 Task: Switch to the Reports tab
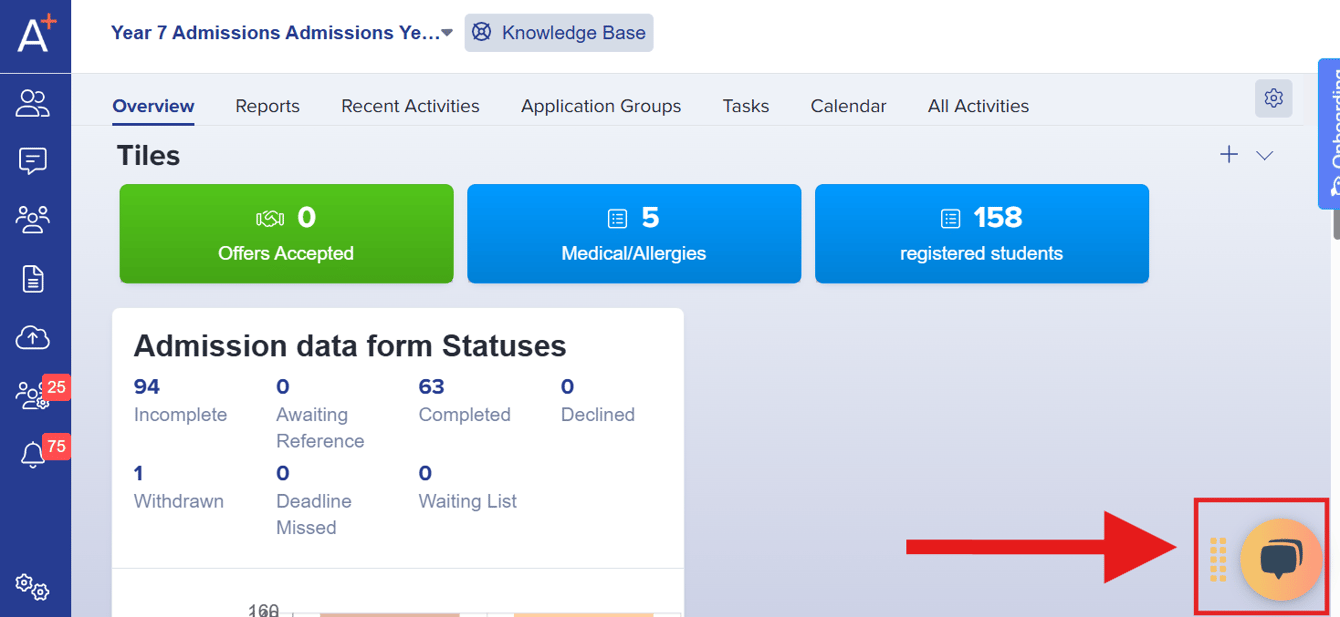coord(267,106)
